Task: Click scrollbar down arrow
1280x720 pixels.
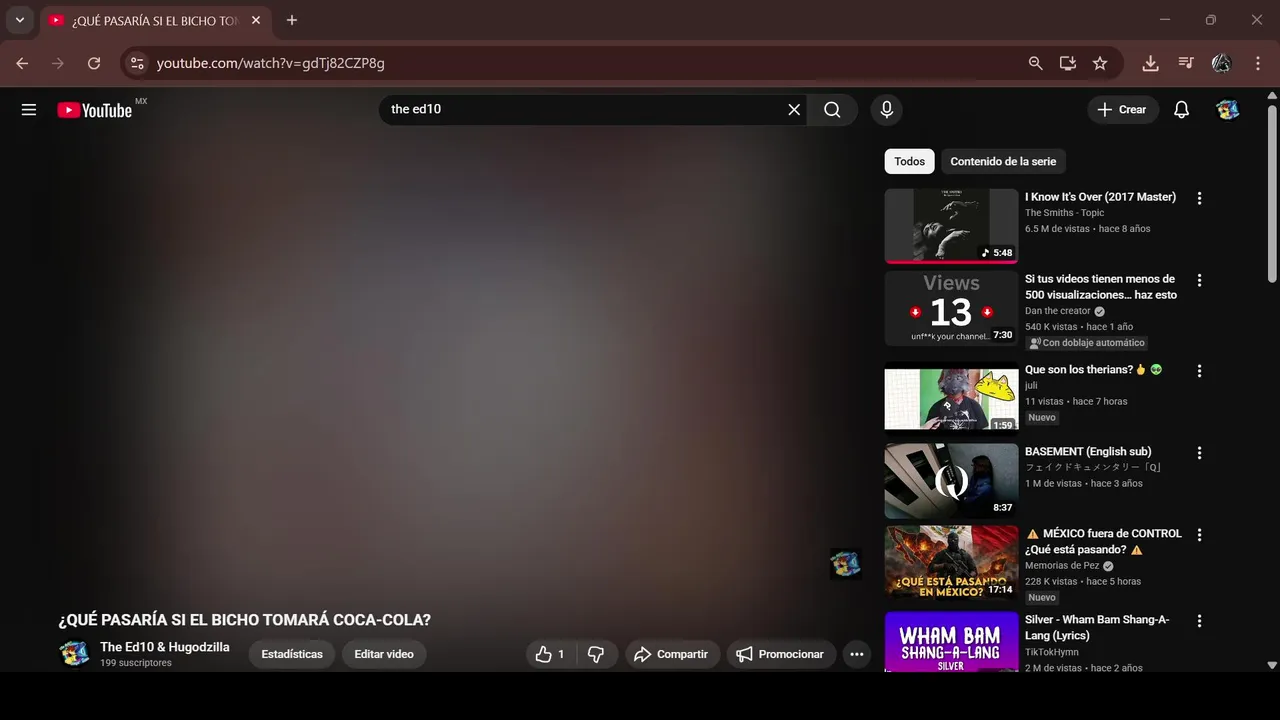Action: pos(1272,664)
